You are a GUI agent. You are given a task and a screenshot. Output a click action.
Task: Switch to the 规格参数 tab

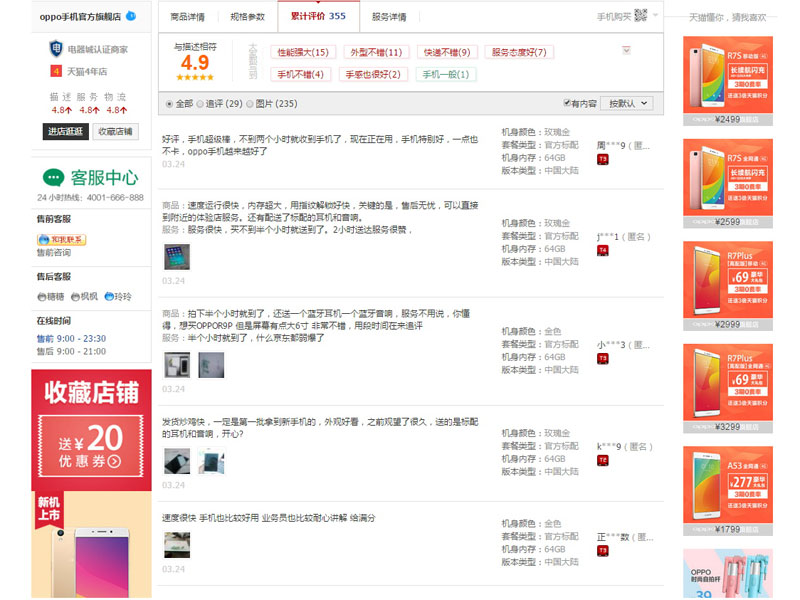click(x=247, y=17)
